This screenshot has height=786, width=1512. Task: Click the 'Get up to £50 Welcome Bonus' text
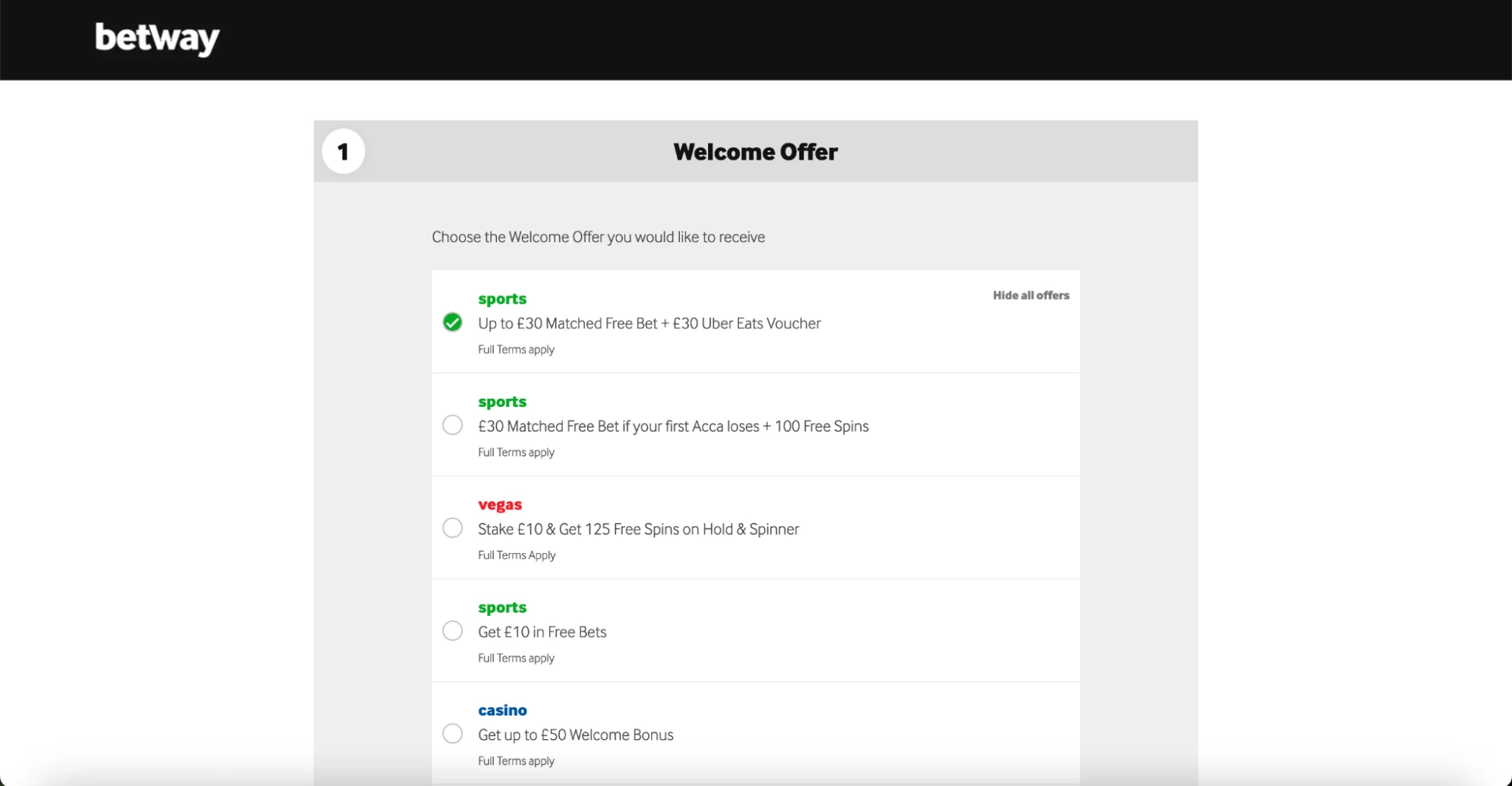coord(575,735)
